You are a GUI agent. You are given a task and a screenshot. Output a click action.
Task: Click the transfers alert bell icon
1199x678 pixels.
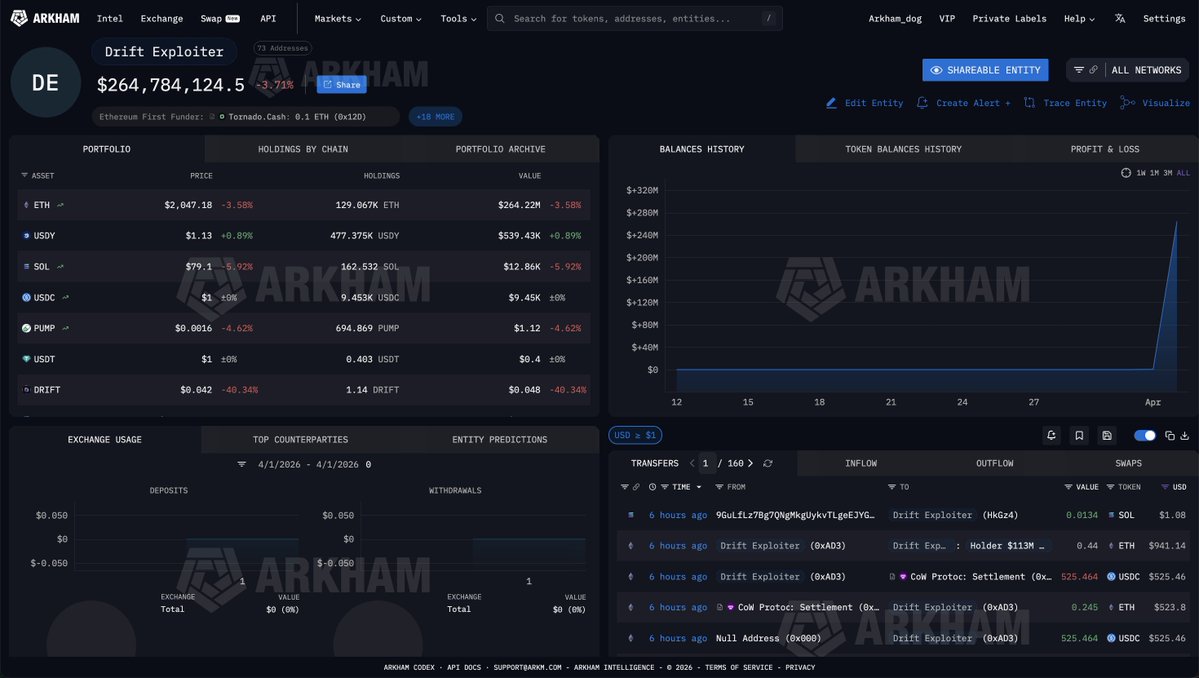coord(1051,435)
